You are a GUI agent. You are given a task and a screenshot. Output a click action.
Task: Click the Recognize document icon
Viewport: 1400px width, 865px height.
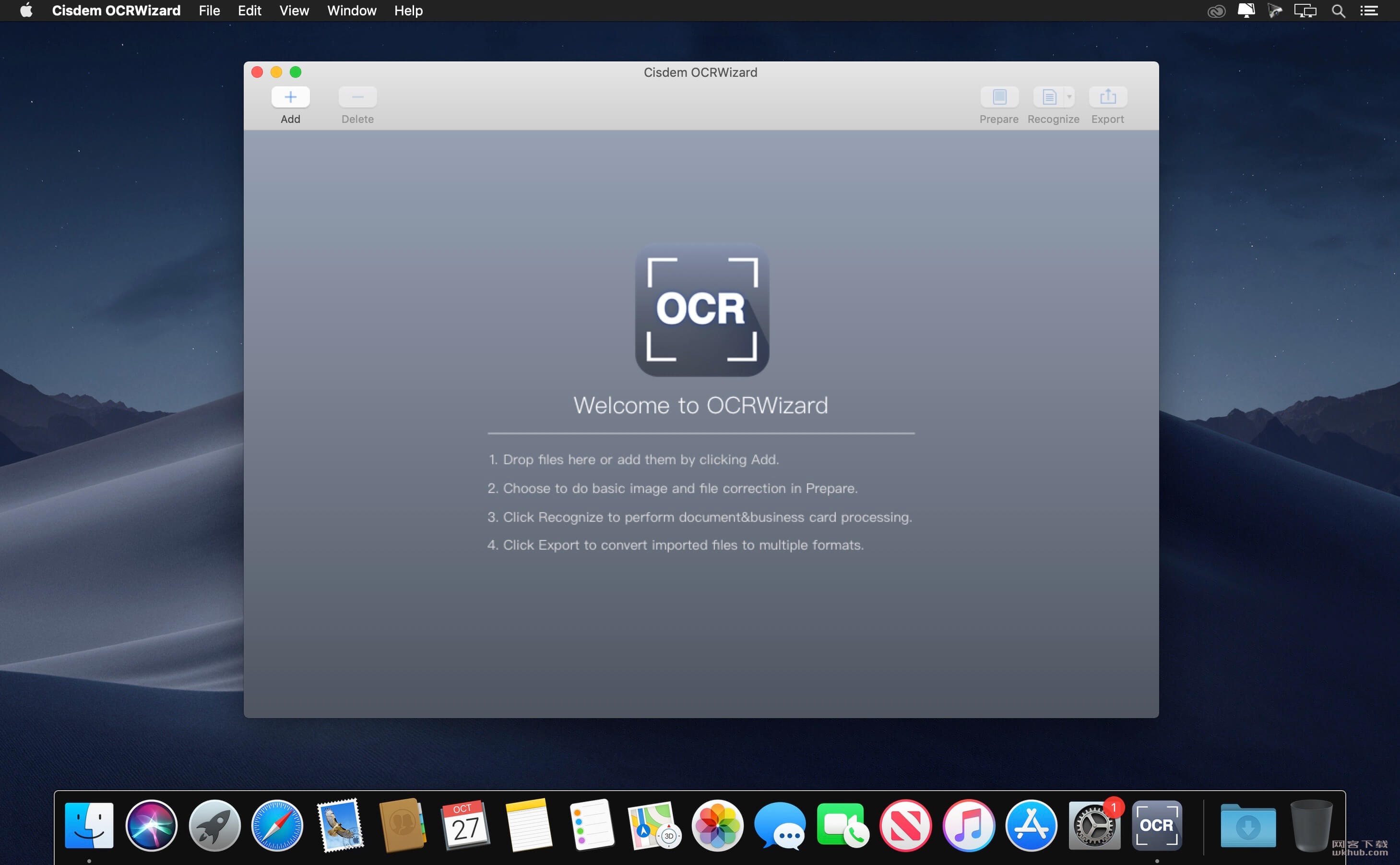click(1049, 97)
